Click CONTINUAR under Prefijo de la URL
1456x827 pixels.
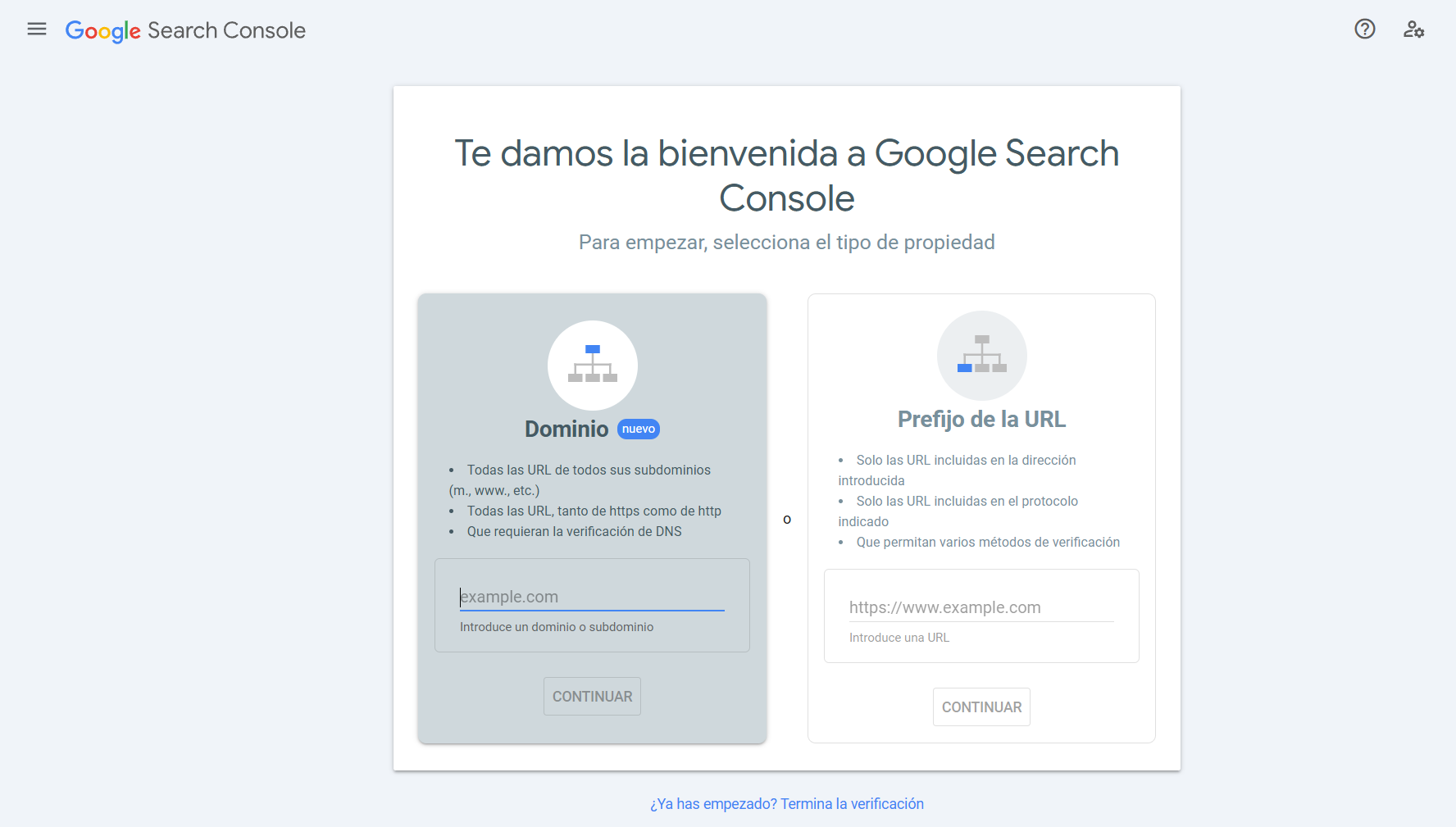[981, 707]
